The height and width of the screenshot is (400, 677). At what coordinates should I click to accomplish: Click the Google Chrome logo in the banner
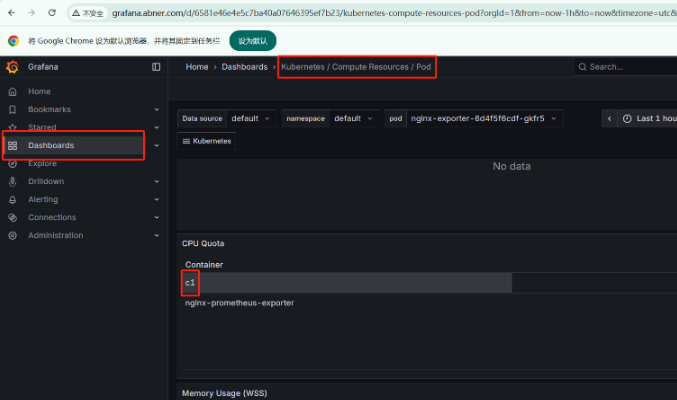pos(13,41)
